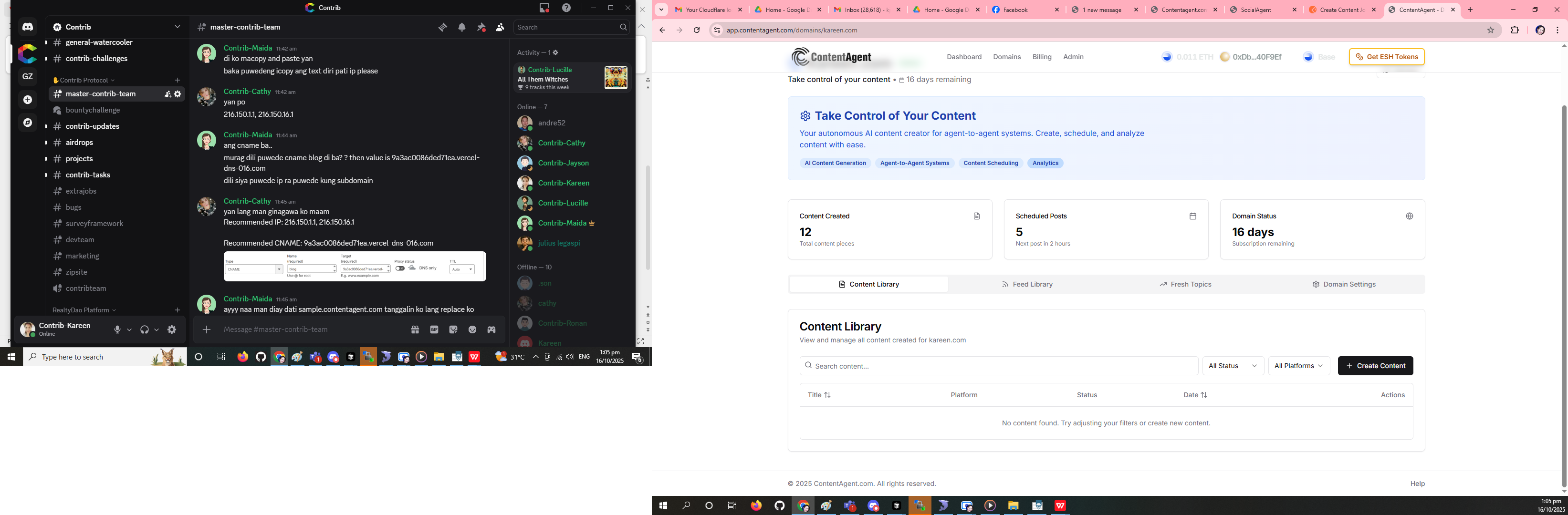
Task: Open Discord threads icon in channel header
Action: [442, 27]
